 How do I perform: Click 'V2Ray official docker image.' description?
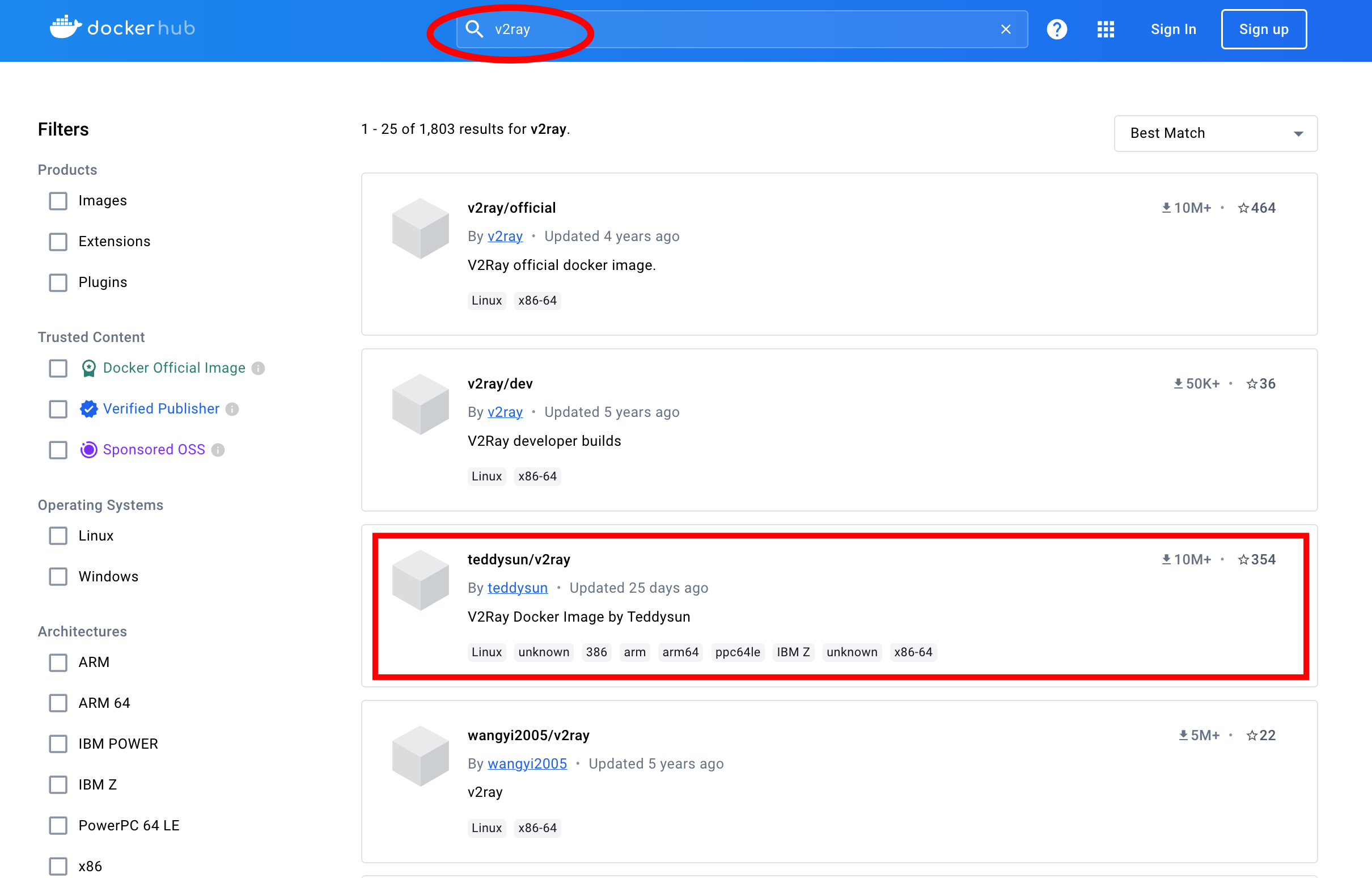tap(561, 265)
